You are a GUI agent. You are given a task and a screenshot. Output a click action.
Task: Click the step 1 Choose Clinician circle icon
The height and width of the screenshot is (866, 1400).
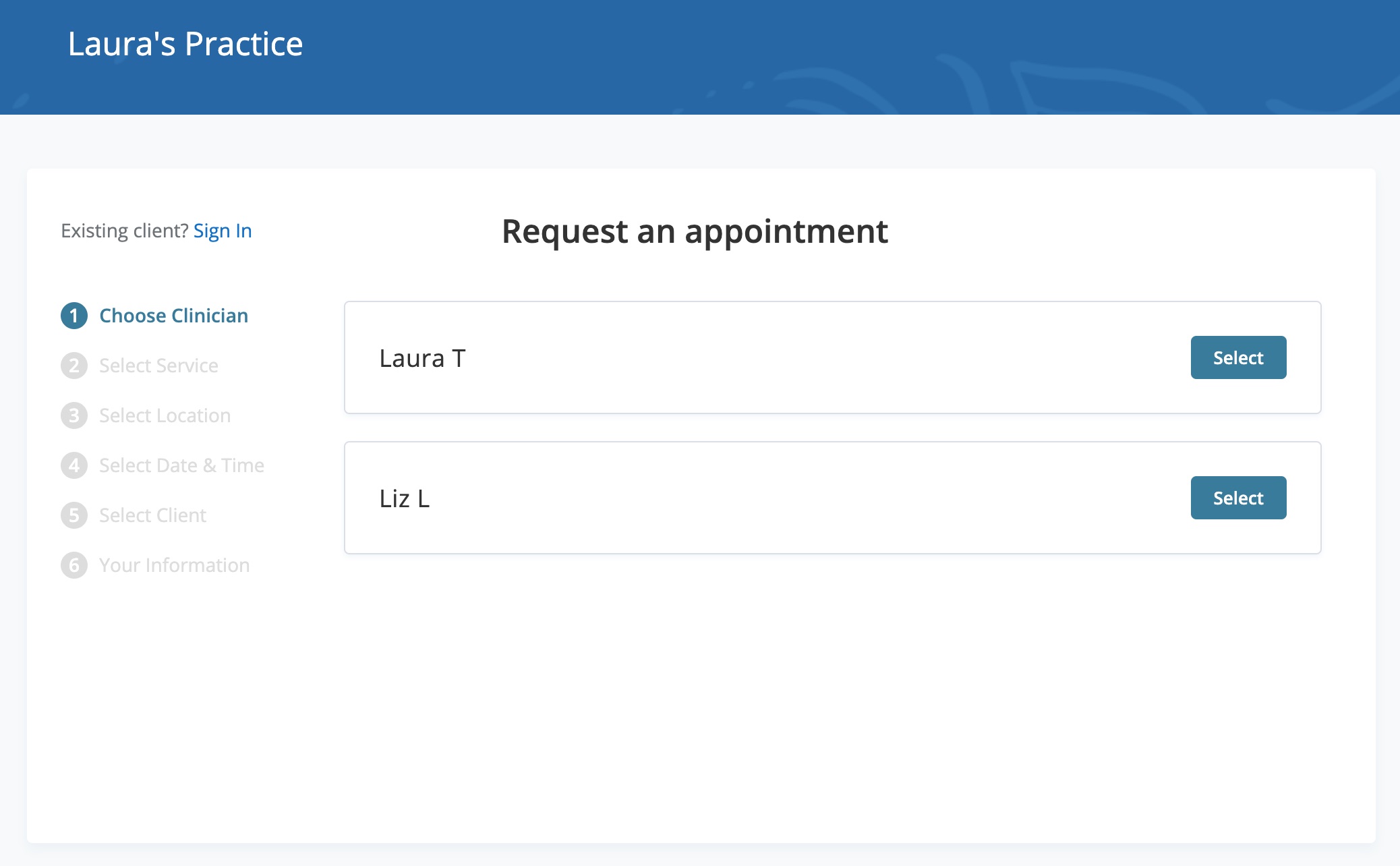pyautogui.click(x=74, y=315)
